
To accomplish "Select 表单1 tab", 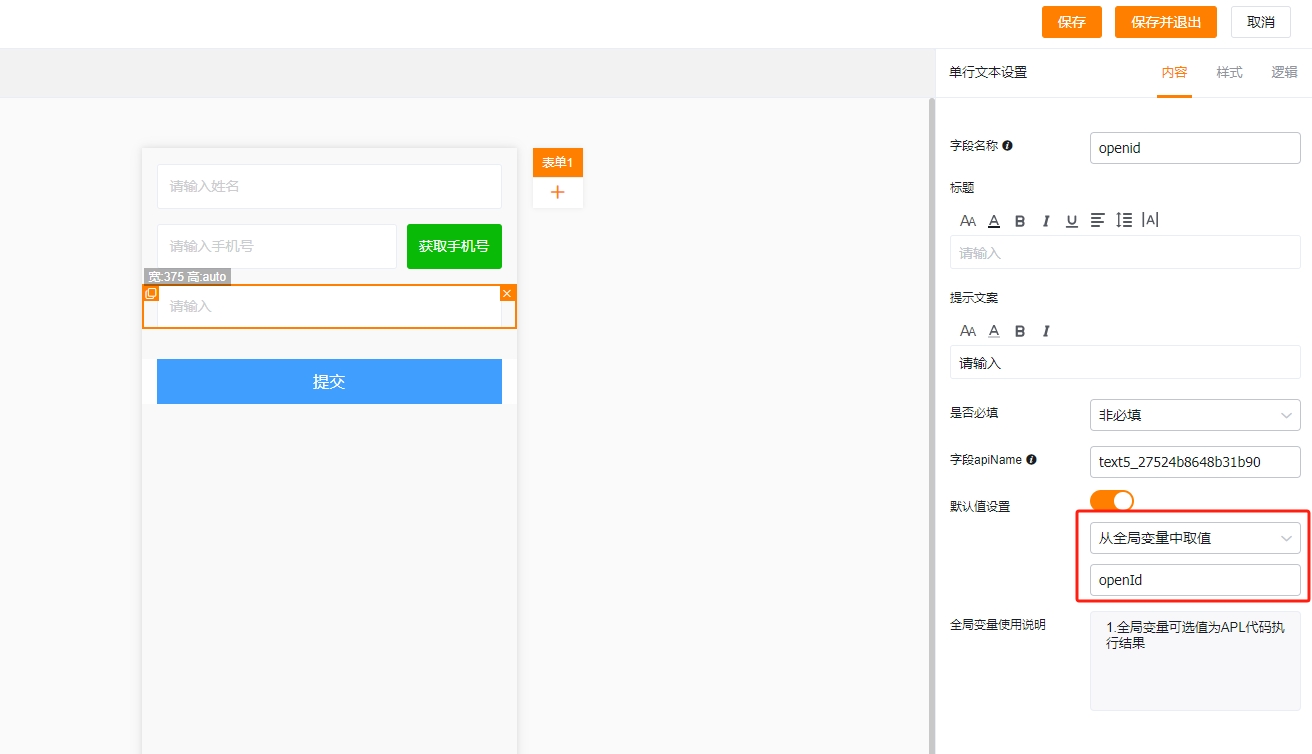I will 558,163.
